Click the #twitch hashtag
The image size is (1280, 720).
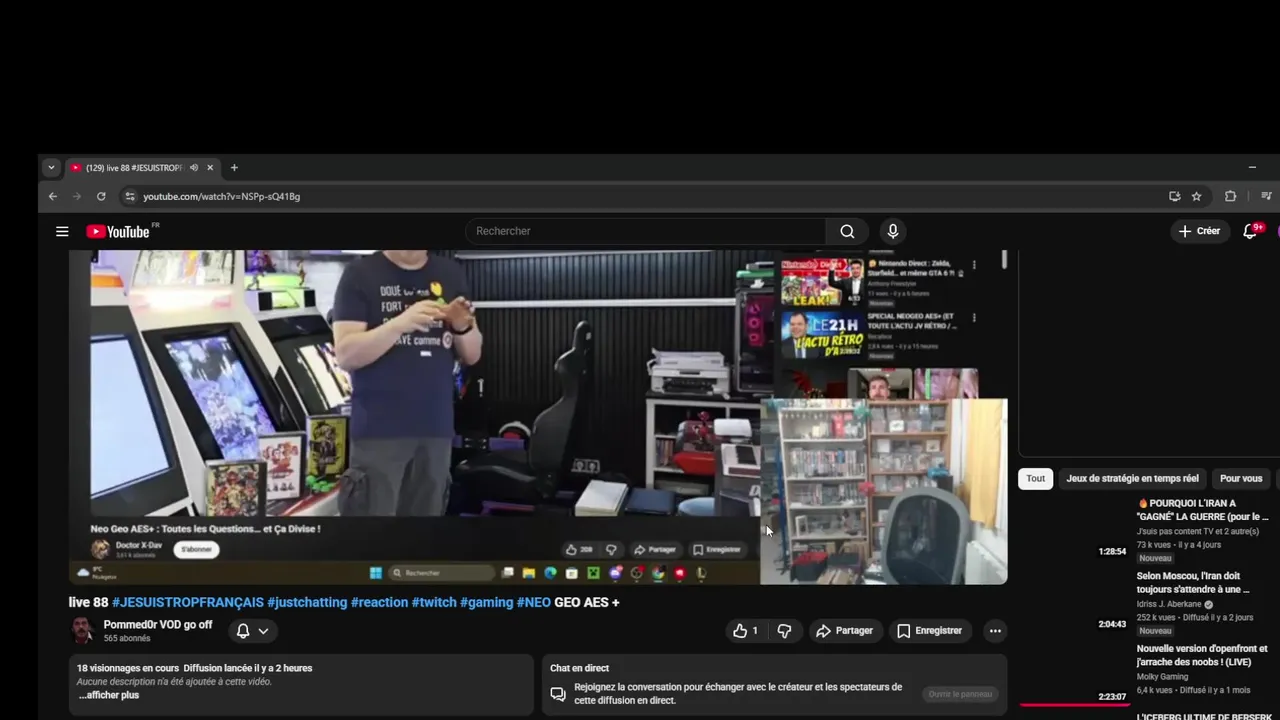click(x=434, y=602)
